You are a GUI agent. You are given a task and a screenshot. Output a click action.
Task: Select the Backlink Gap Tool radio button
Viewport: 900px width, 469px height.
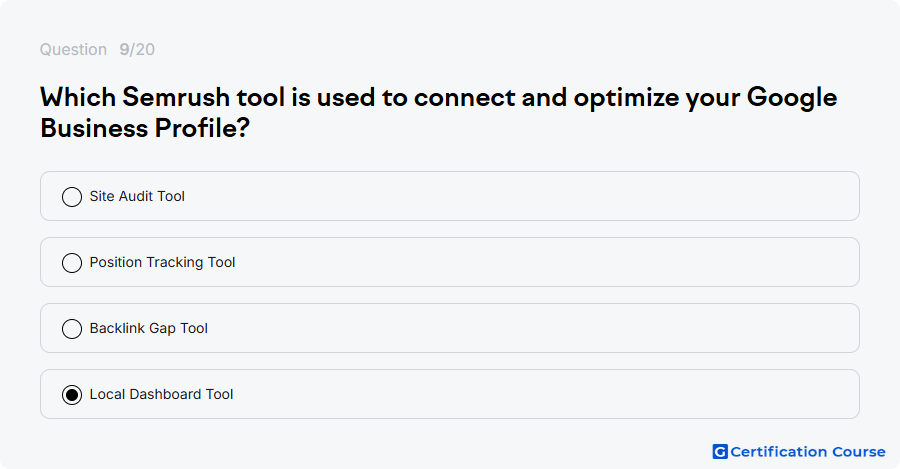point(72,328)
